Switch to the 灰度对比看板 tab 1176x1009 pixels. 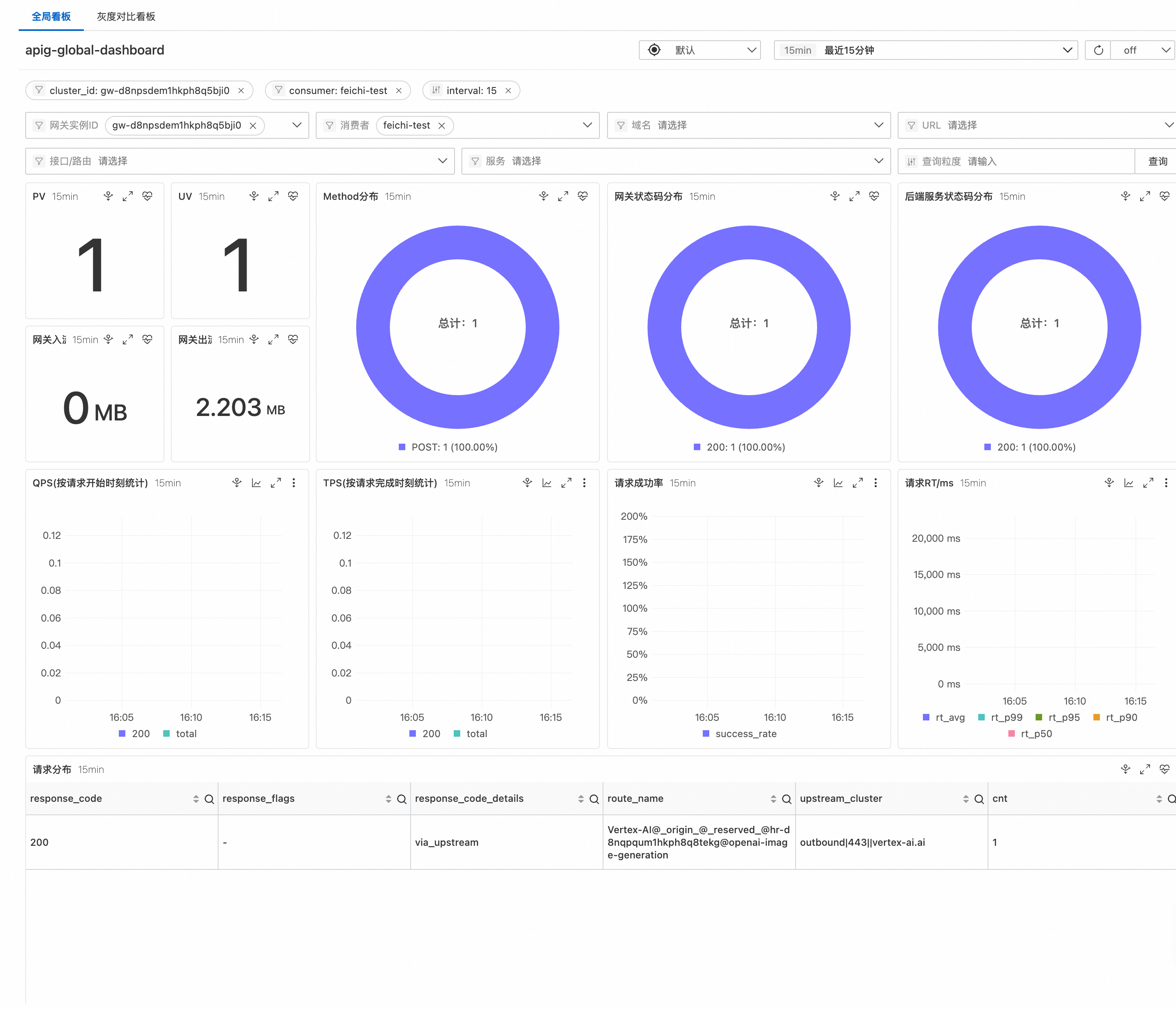[126, 16]
